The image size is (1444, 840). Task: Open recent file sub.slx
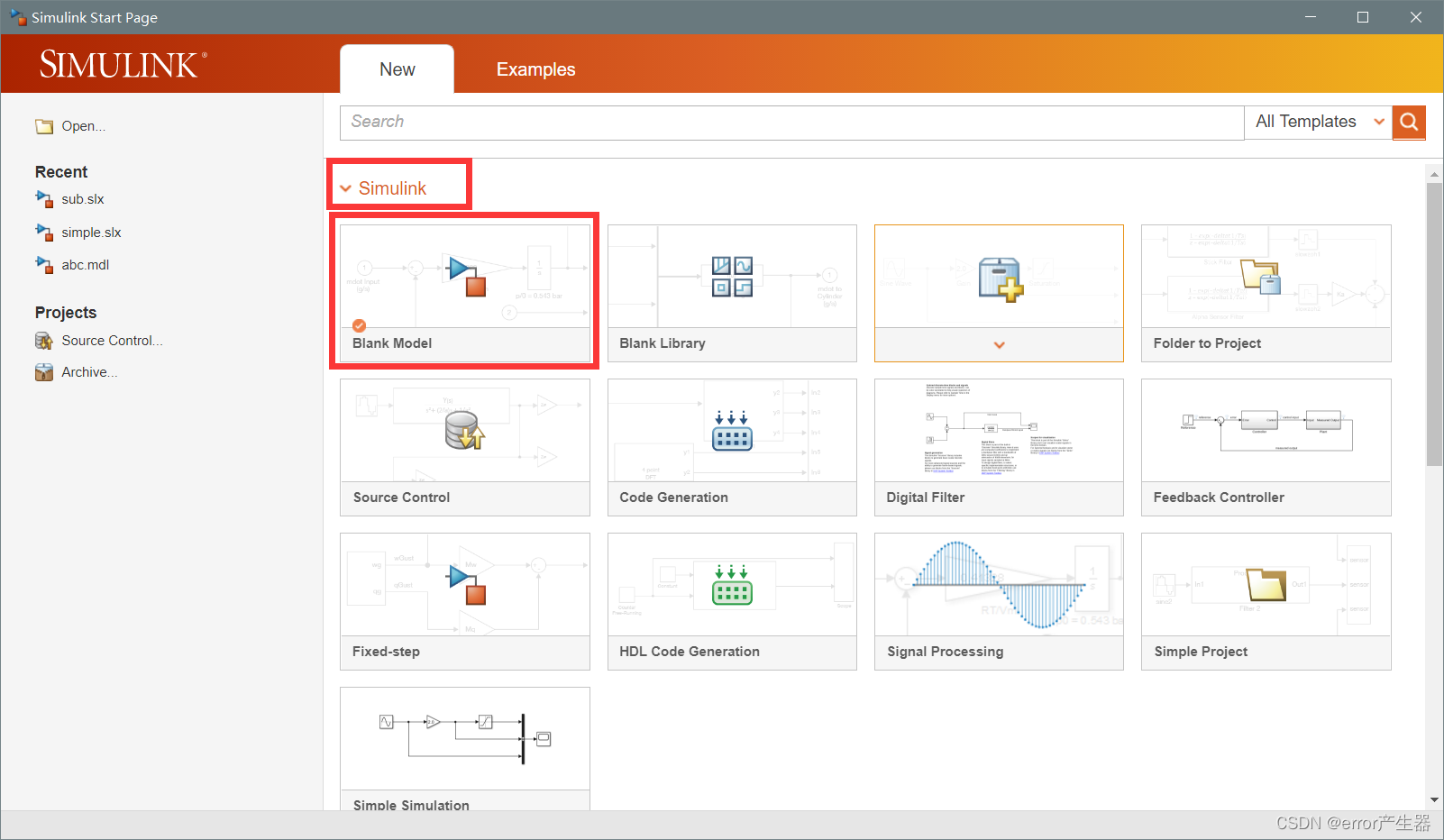pos(83,199)
